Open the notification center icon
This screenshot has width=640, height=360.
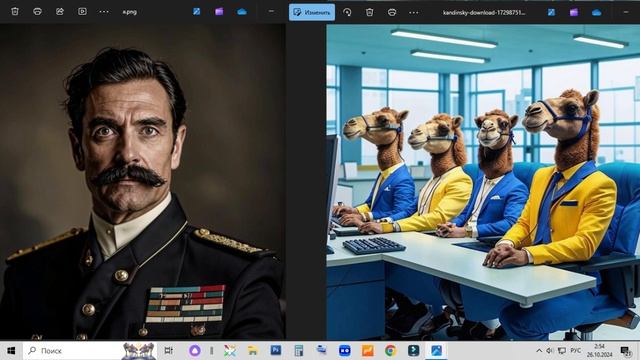(626, 351)
